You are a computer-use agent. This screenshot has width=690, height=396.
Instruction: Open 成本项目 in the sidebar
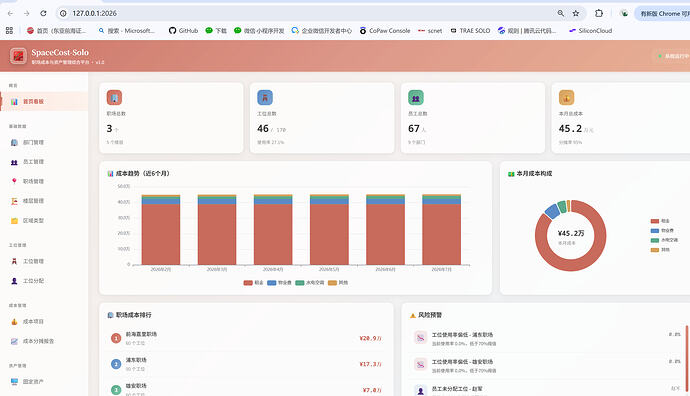point(44,322)
